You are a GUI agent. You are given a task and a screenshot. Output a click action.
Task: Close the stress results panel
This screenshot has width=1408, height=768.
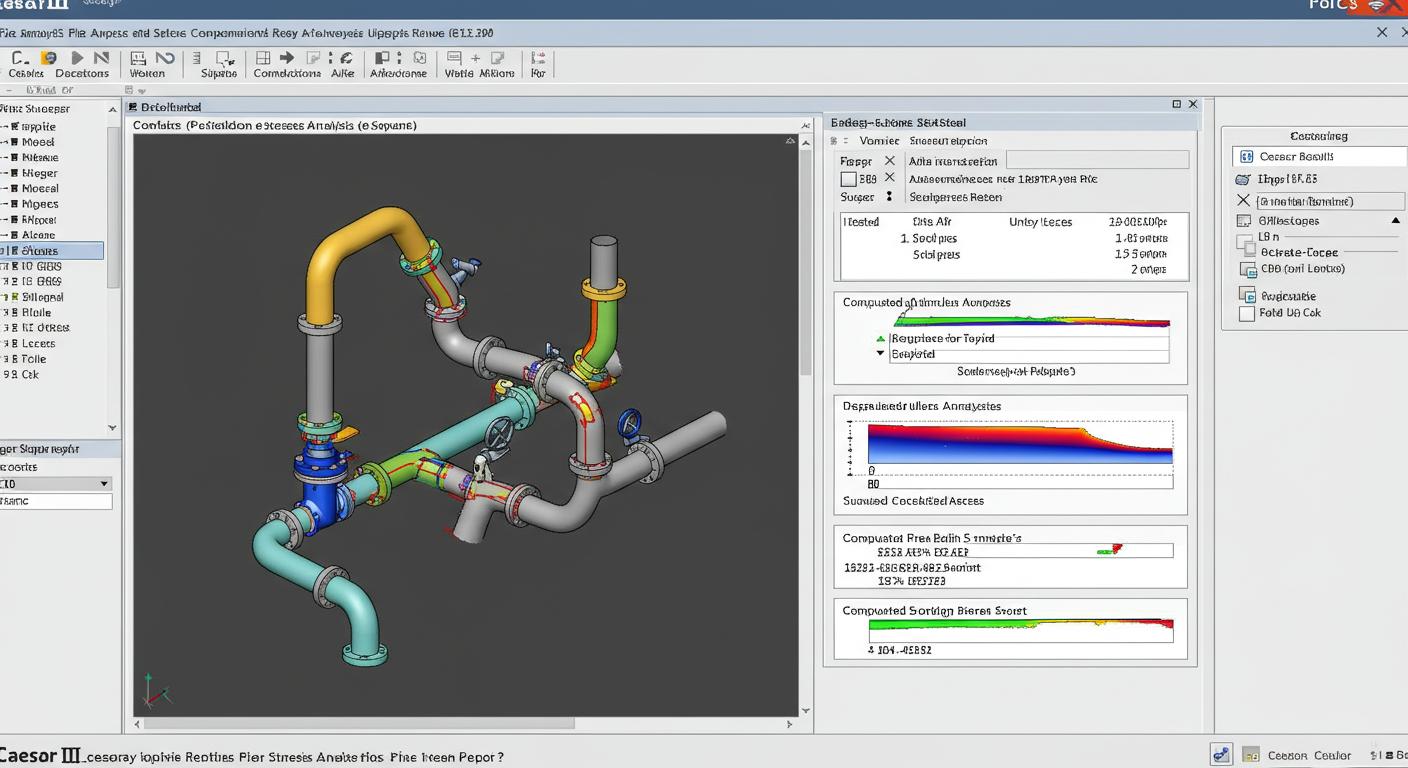coord(1192,104)
